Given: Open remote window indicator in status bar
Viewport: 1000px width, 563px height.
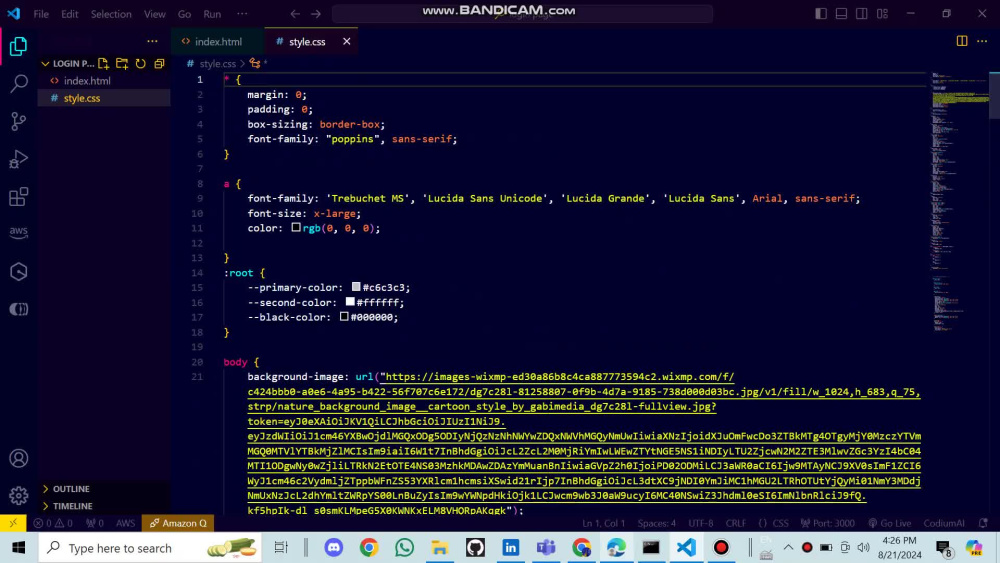Looking at the screenshot, I should (13, 523).
